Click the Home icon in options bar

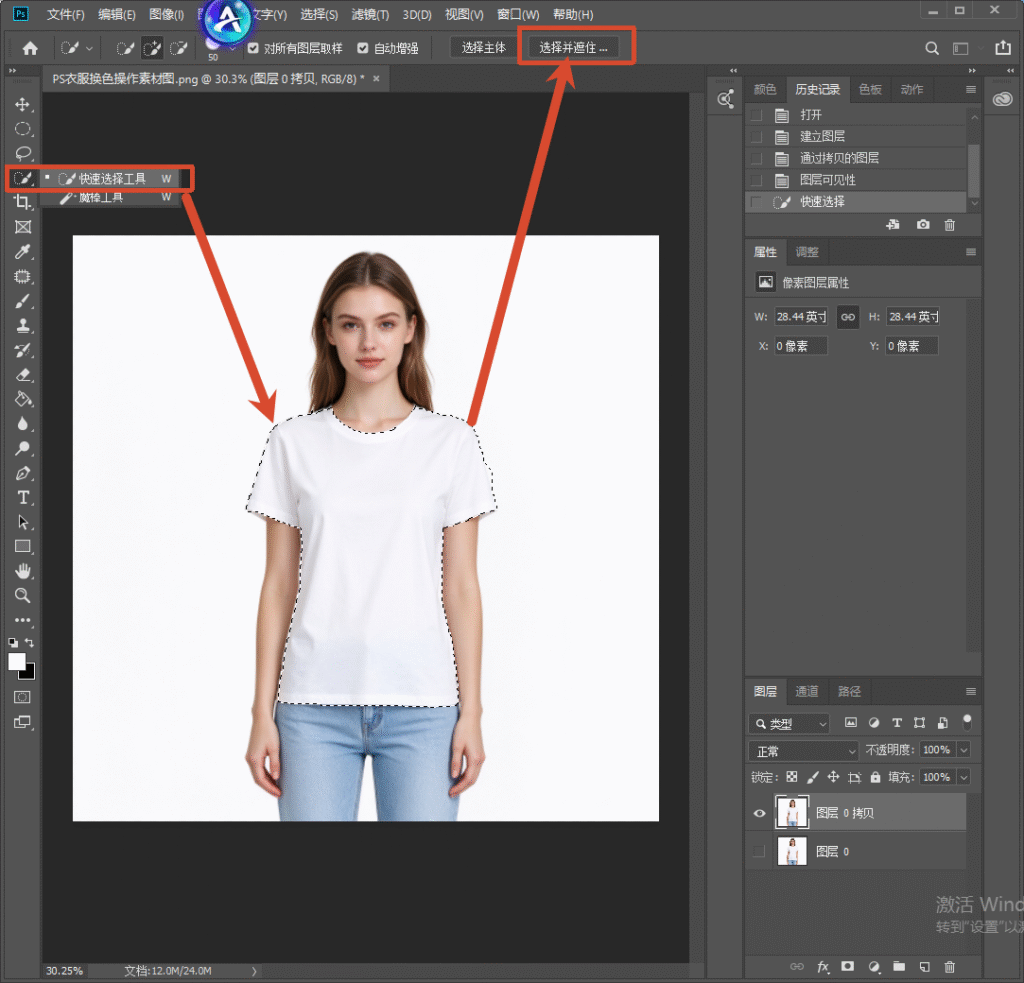pyautogui.click(x=30, y=48)
